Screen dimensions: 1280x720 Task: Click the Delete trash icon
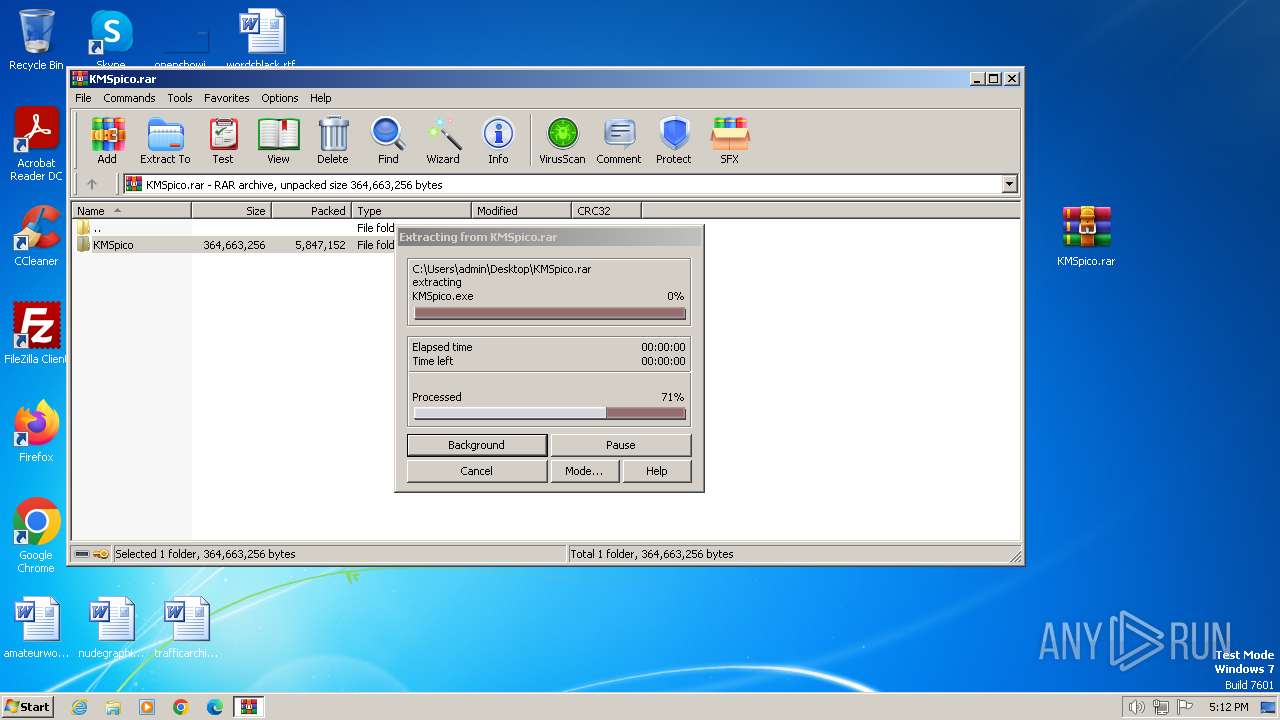[333, 140]
